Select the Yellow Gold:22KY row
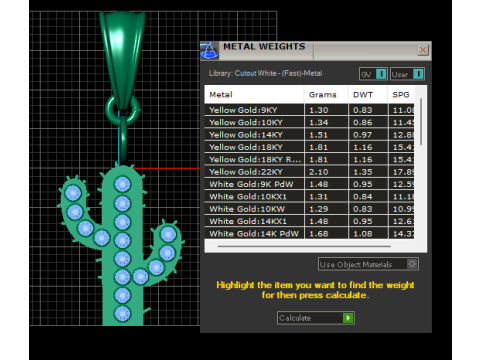The width and height of the screenshot is (480, 360). (309, 172)
